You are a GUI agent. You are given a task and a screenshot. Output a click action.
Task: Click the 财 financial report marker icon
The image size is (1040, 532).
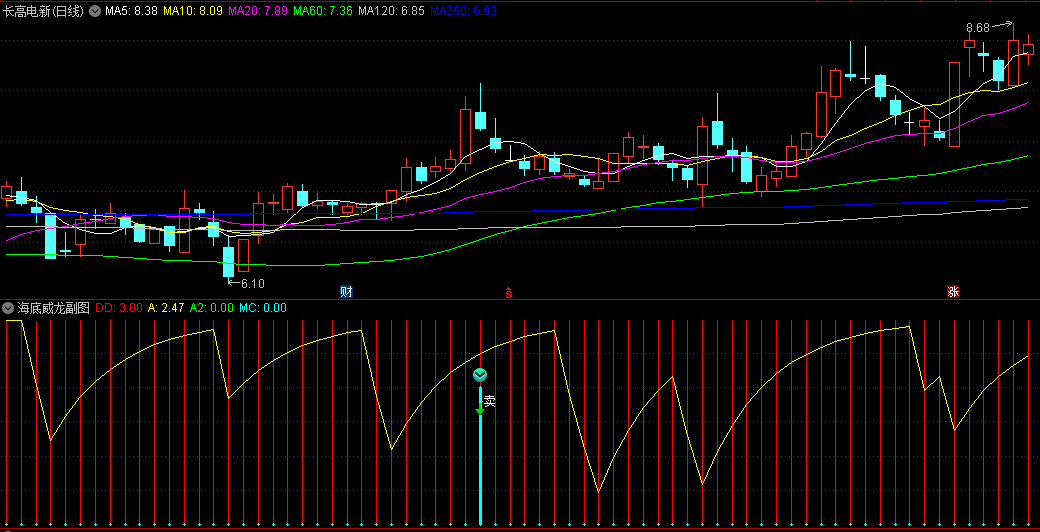(x=346, y=292)
